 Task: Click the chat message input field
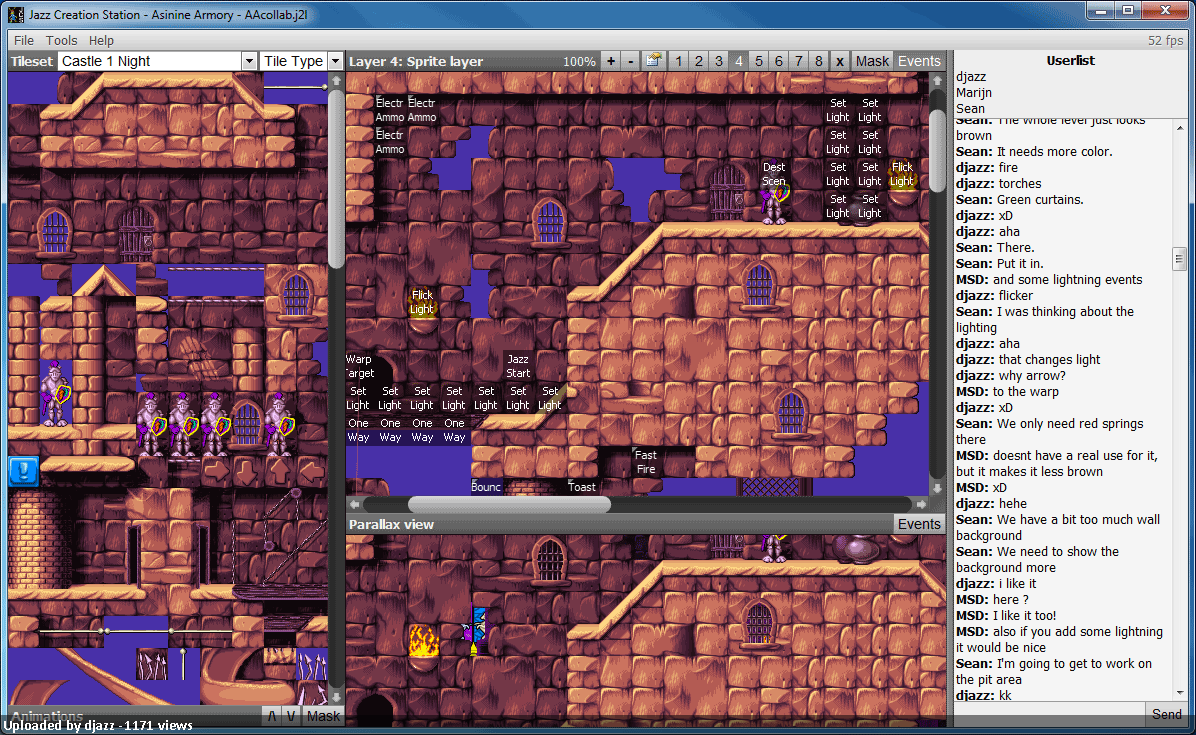(1049, 714)
